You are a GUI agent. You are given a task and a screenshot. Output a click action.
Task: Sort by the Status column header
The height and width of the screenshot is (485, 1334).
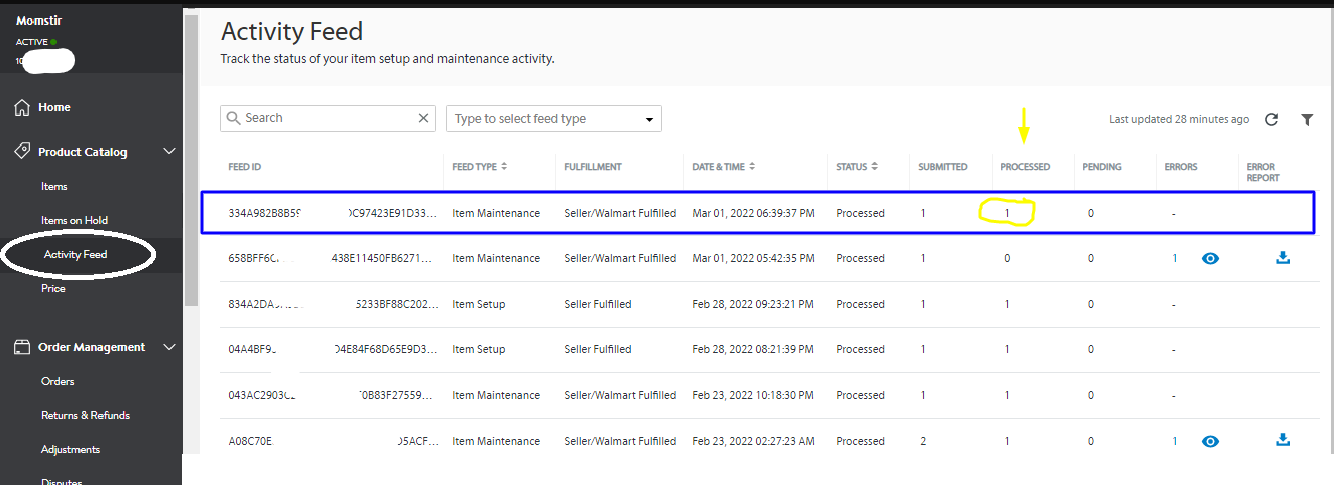(x=857, y=167)
